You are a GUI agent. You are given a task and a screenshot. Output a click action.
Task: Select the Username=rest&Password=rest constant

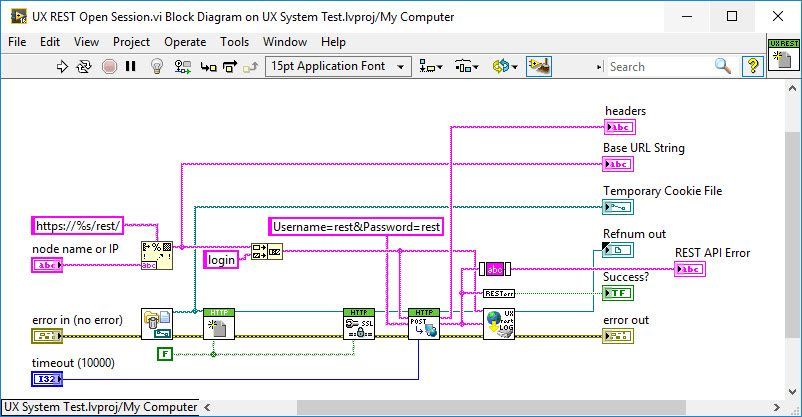pos(356,227)
